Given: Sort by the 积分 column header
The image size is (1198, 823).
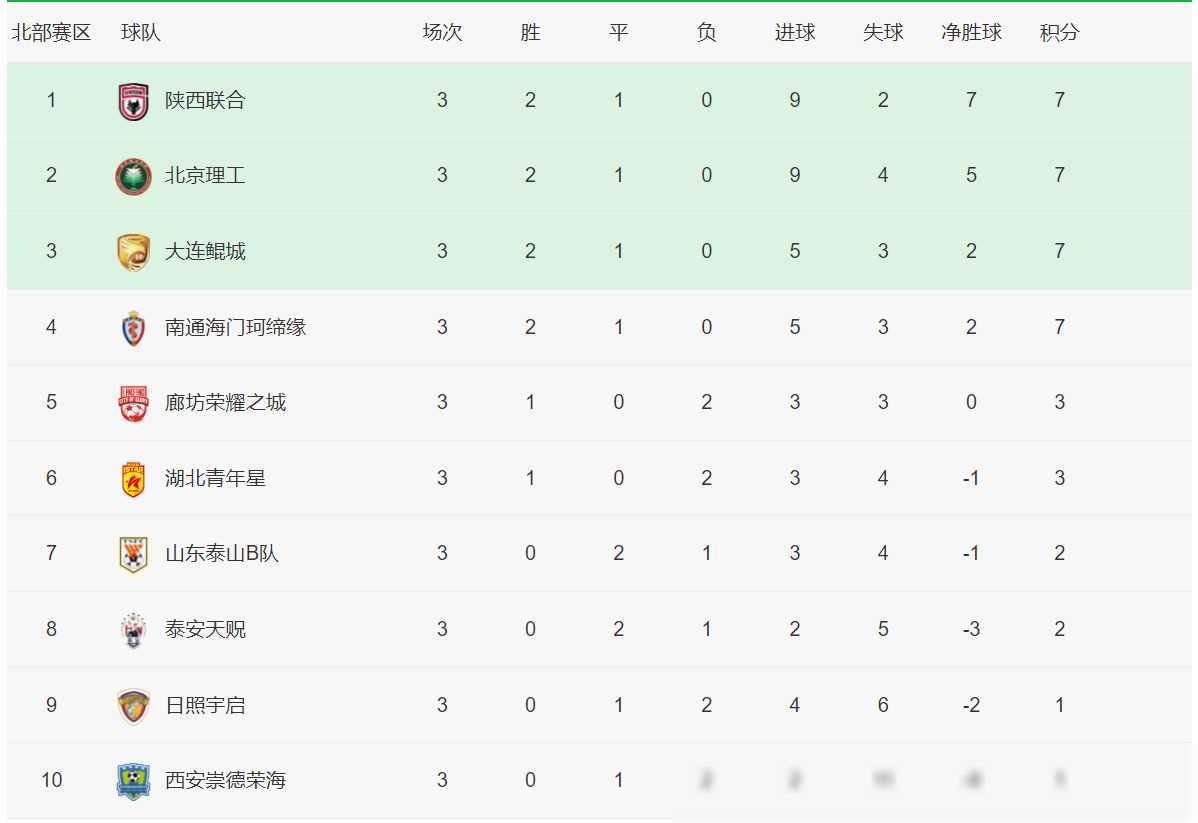Looking at the screenshot, I should coord(1059,32).
